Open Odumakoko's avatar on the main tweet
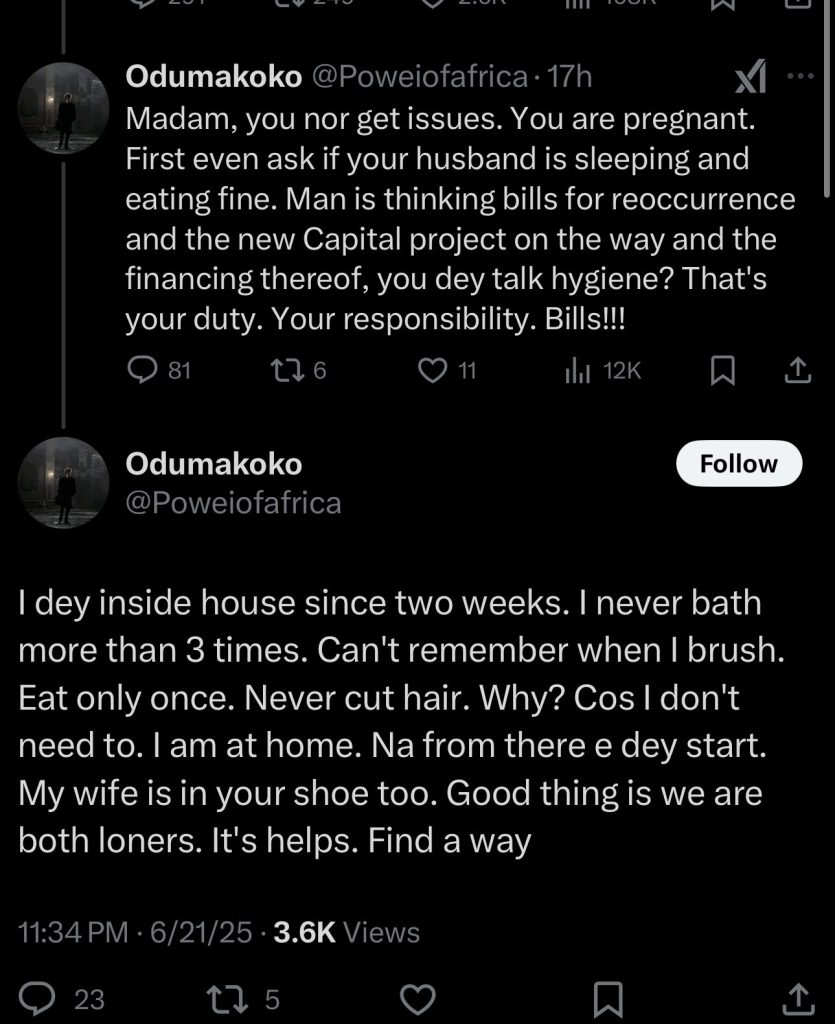The image size is (835, 1024). 66,485
